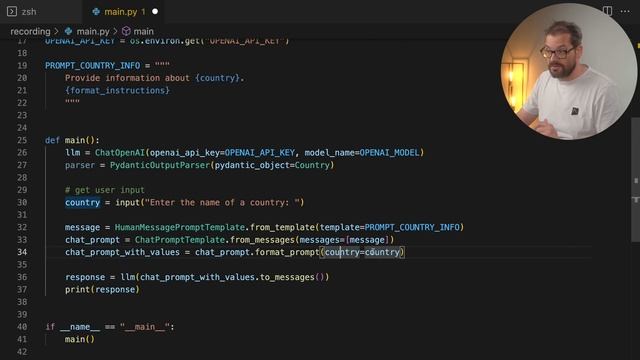The width and height of the screenshot is (640, 360).
Task: Click PROMPT_COUNTRY_INFO on line 19
Action: click(x=93, y=66)
